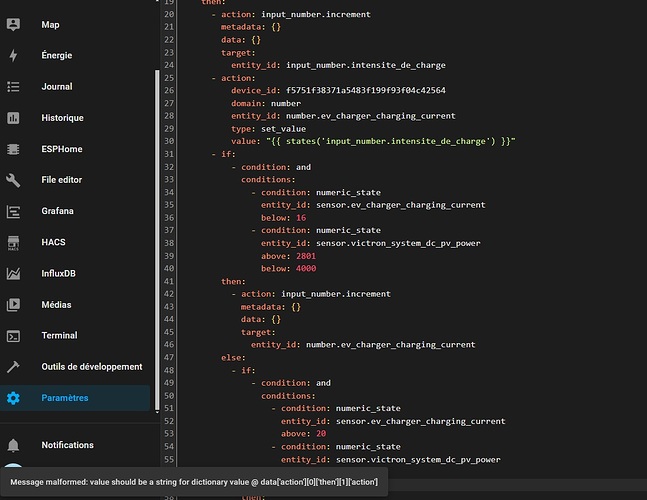Viewport: 647px width, 500px height.
Task: Open HACS using its store icon
Action: coord(14,242)
